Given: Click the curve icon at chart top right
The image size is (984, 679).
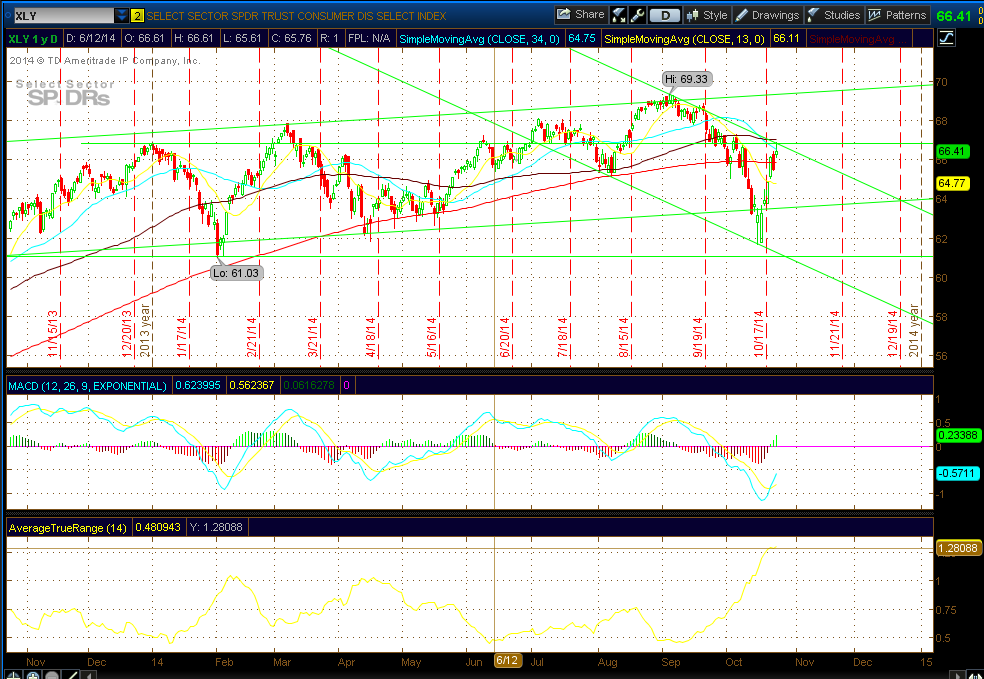Looking at the screenshot, I should click(x=946, y=38).
